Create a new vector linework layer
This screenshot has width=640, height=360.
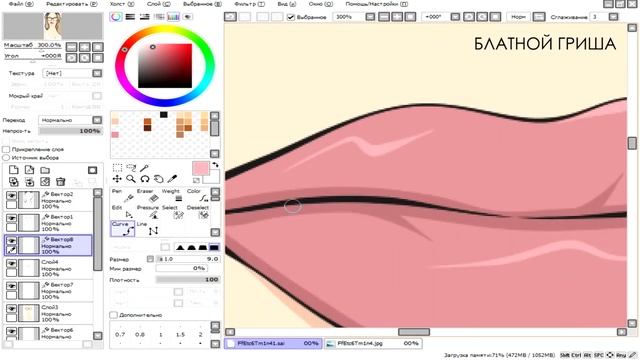29,170
